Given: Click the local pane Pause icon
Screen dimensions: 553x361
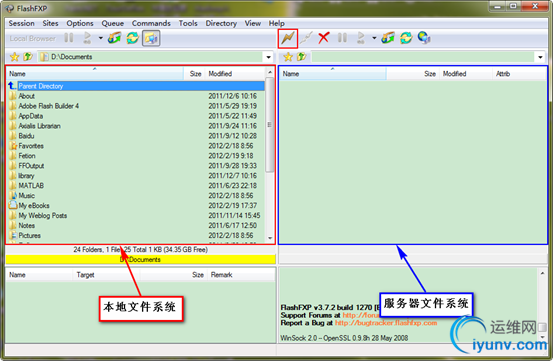Looking at the screenshot, I should tap(69, 38).
